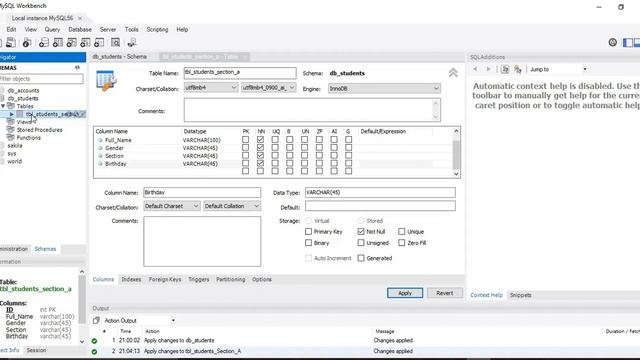Open the utf8mb4 table charset dropdown
Image resolution: width=640 pixels, height=360 pixels.
[211, 88]
